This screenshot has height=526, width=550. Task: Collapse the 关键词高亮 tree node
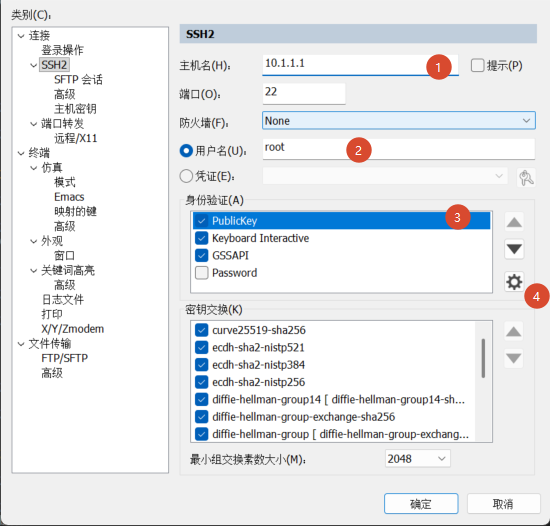(34, 270)
